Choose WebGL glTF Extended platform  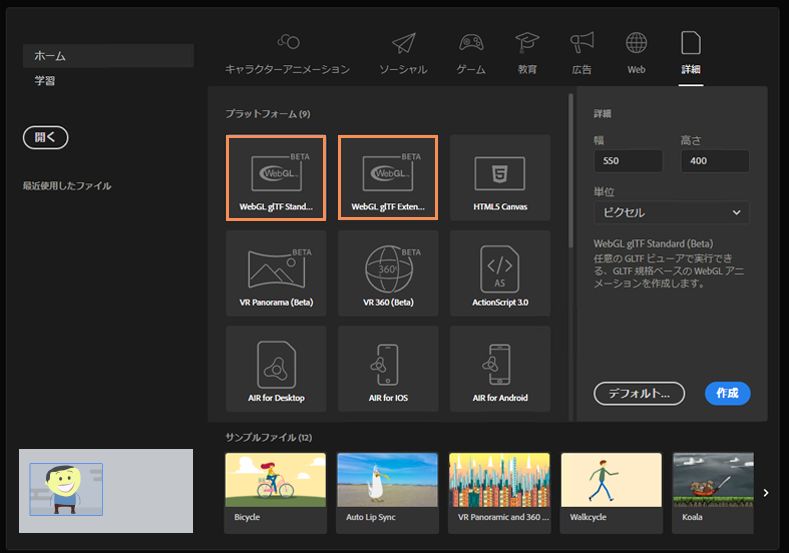tap(388, 178)
